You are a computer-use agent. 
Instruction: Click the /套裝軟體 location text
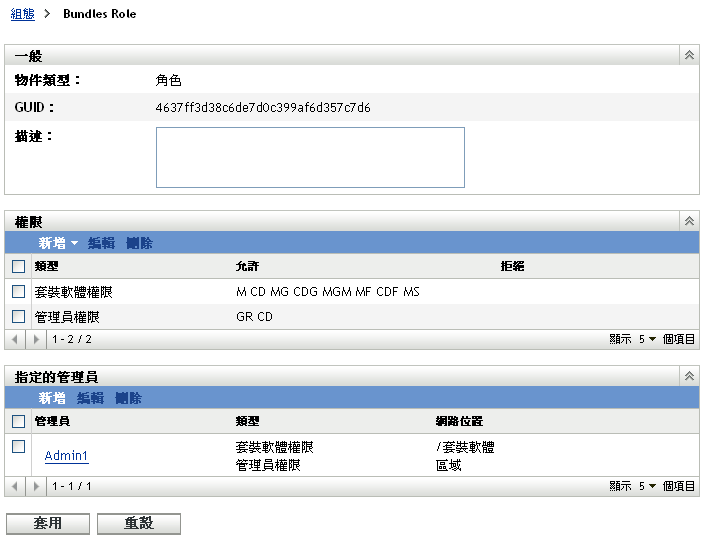465,448
